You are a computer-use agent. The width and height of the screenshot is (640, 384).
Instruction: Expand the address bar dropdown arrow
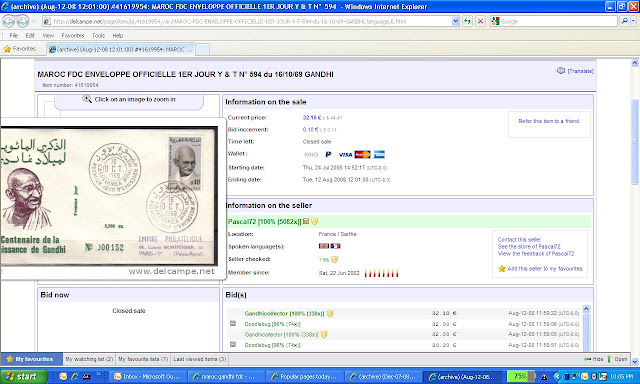coord(456,21)
